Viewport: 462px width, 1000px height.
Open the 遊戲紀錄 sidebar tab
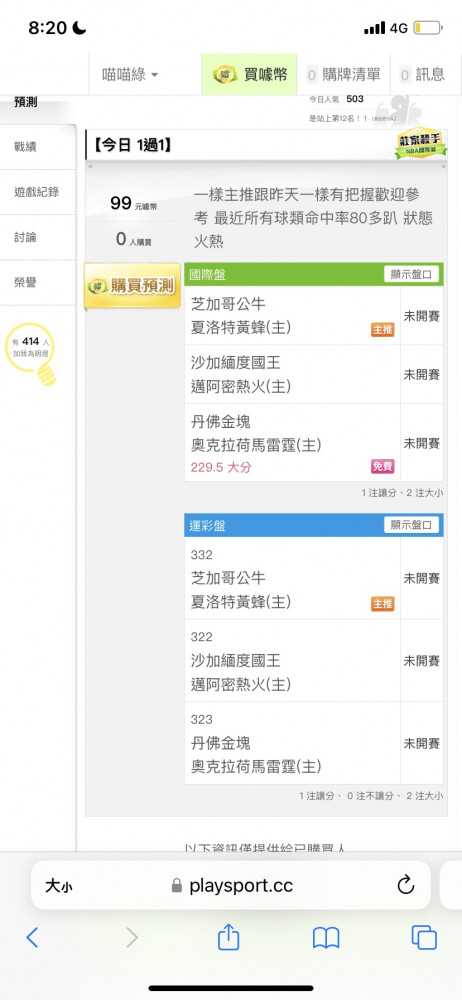(38, 192)
